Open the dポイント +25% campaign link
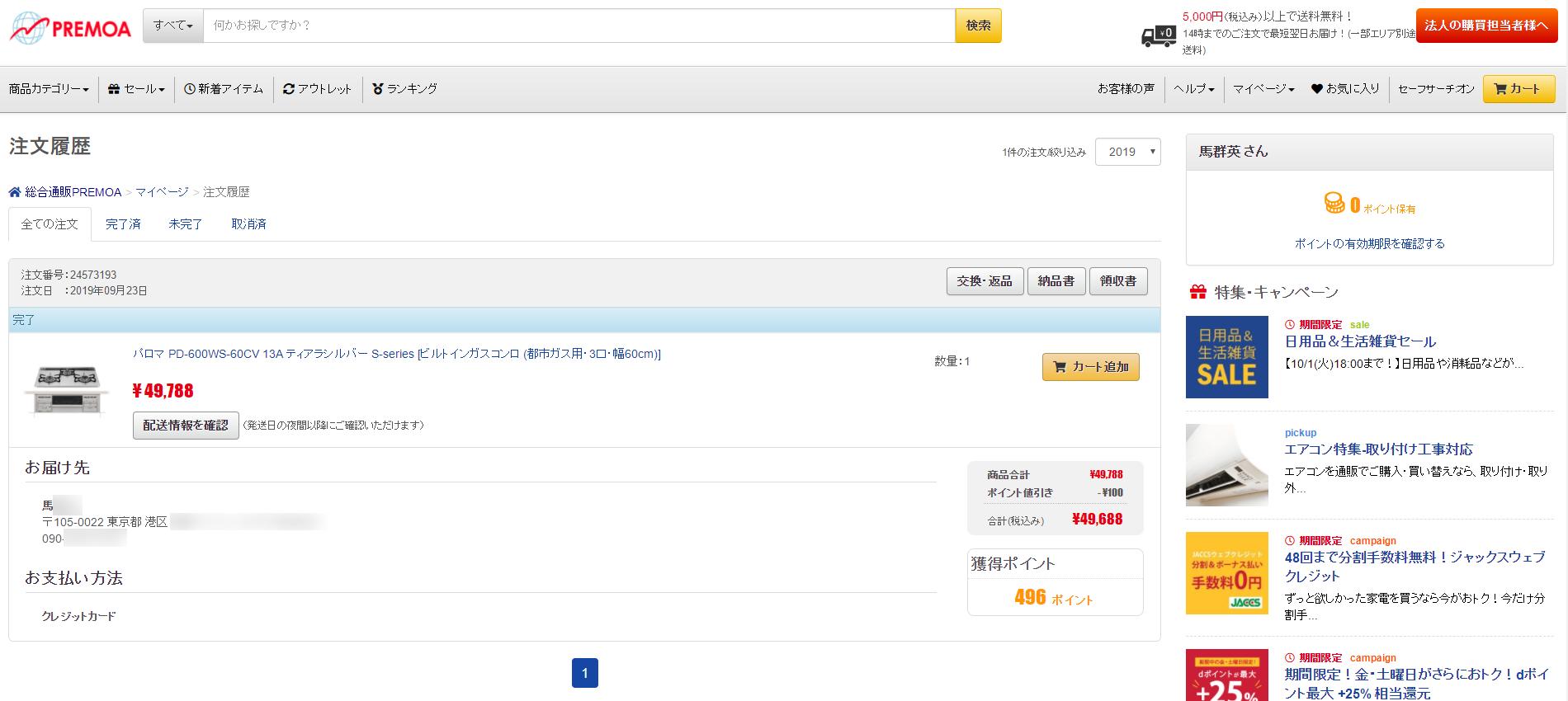This screenshot has width=1568, height=701. click(x=1416, y=684)
